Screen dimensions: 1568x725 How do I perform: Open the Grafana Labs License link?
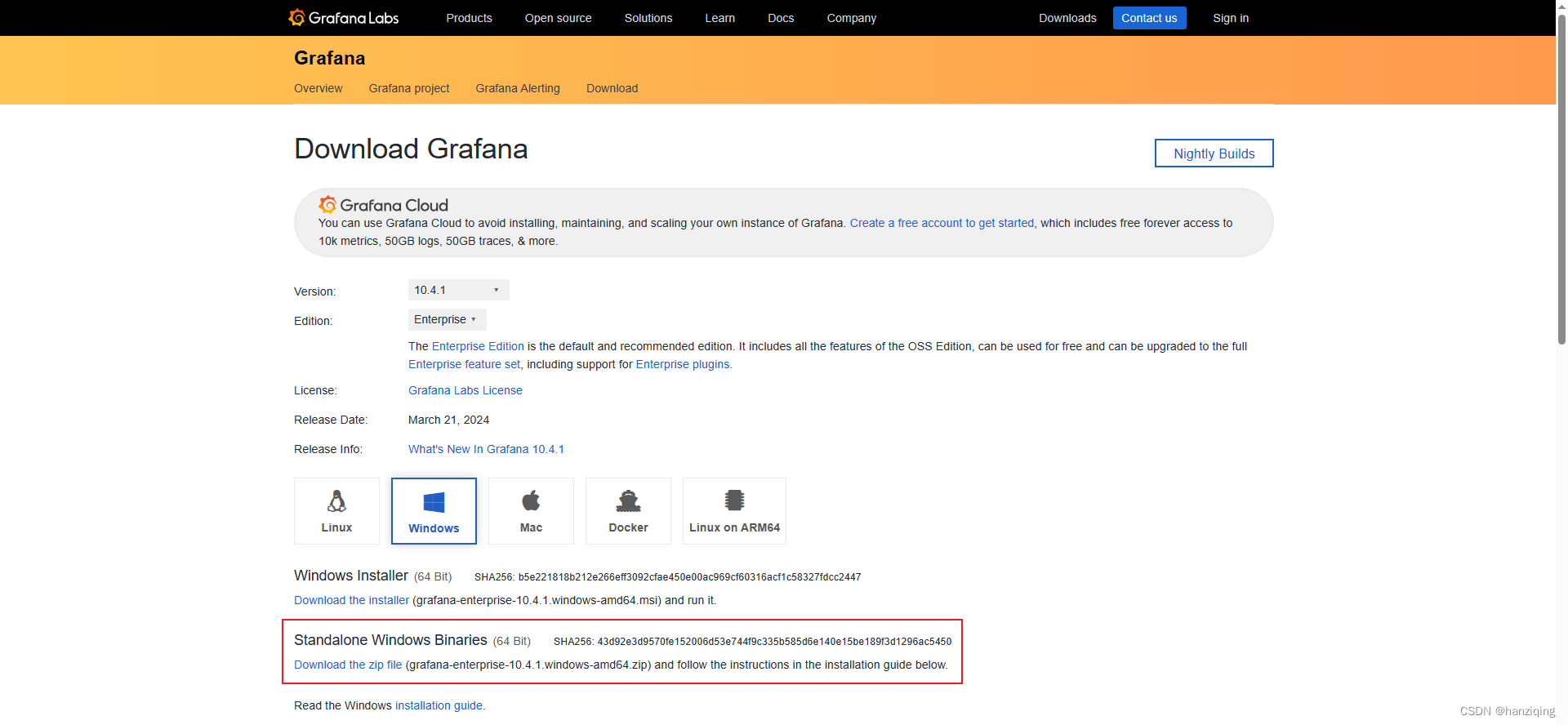[465, 390]
